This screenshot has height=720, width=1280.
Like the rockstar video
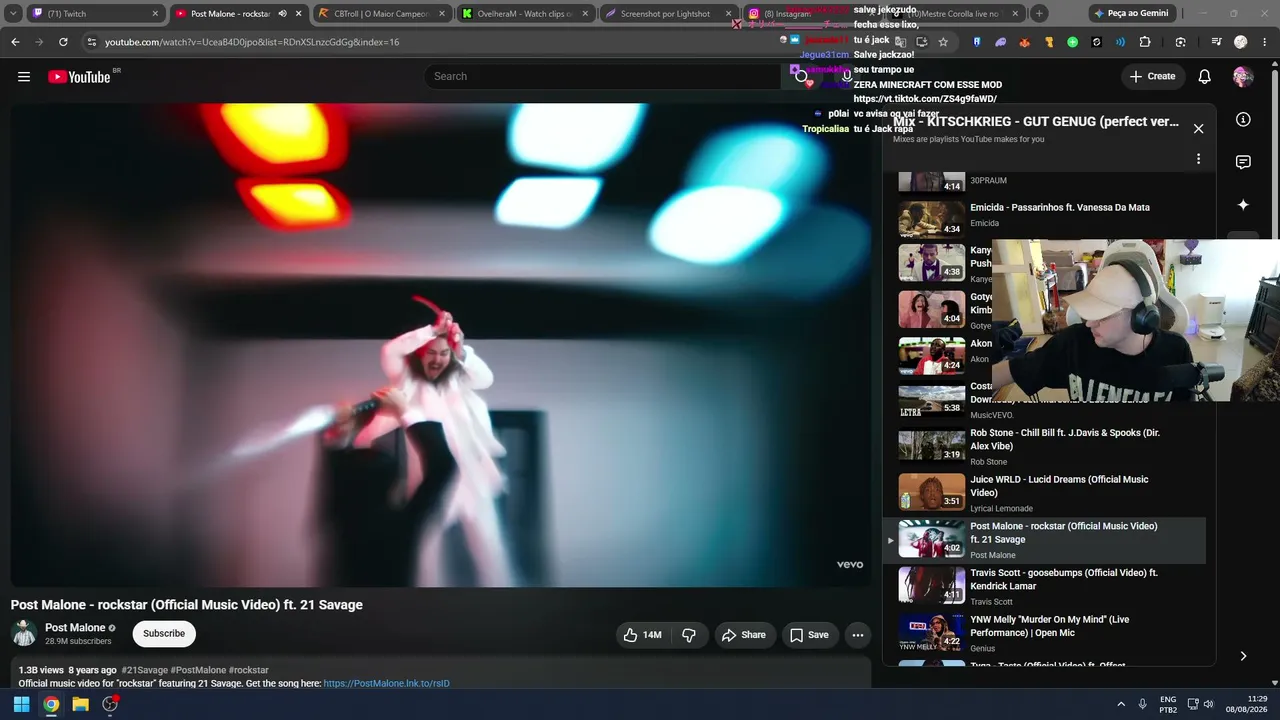(x=642, y=635)
